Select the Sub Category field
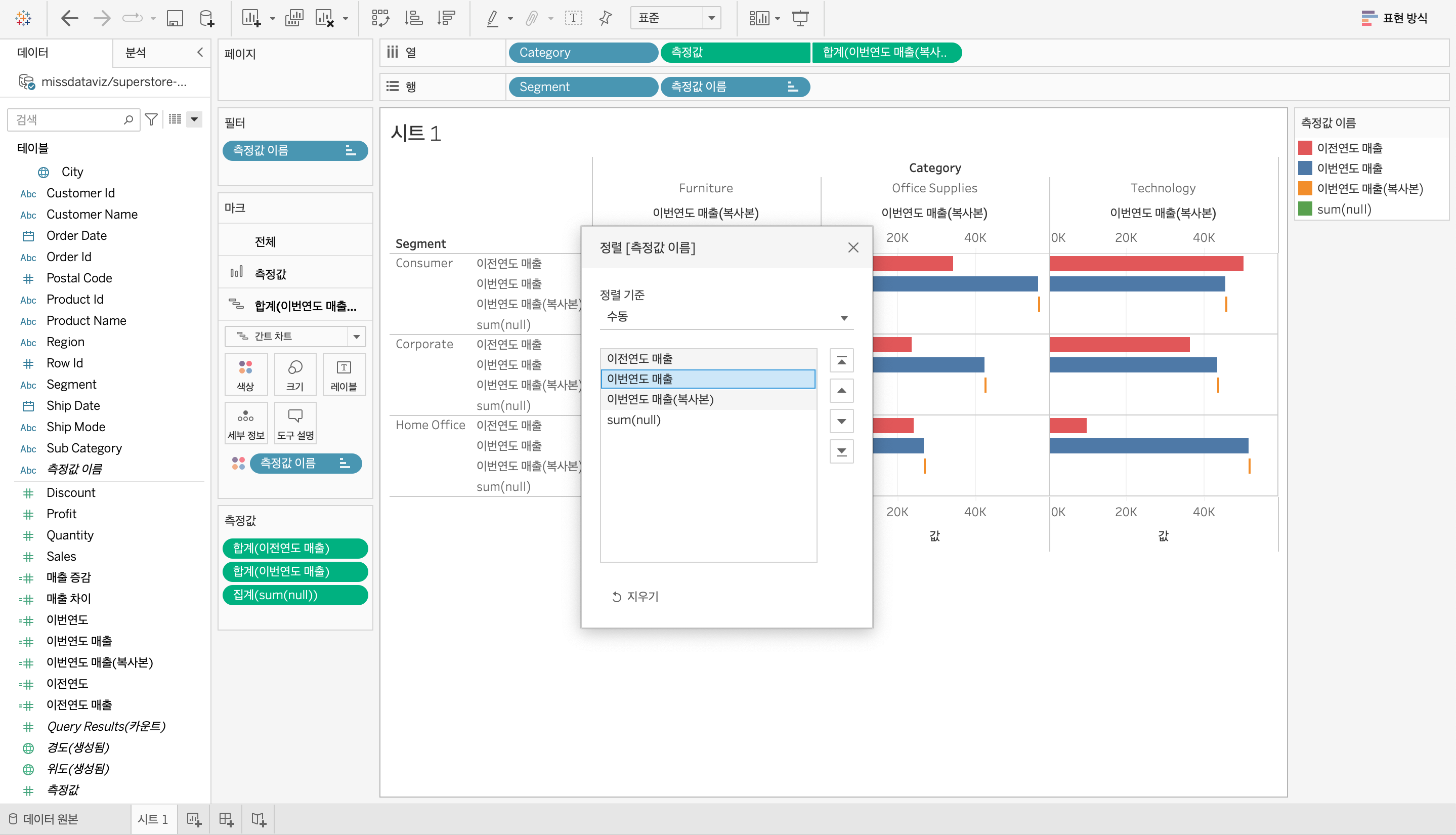This screenshot has width=1456, height=835. pos(84,448)
